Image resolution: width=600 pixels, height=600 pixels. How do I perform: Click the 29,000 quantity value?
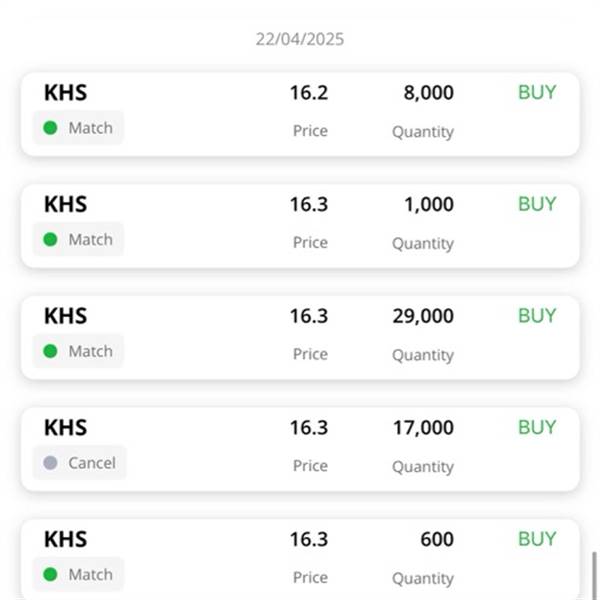(x=423, y=316)
